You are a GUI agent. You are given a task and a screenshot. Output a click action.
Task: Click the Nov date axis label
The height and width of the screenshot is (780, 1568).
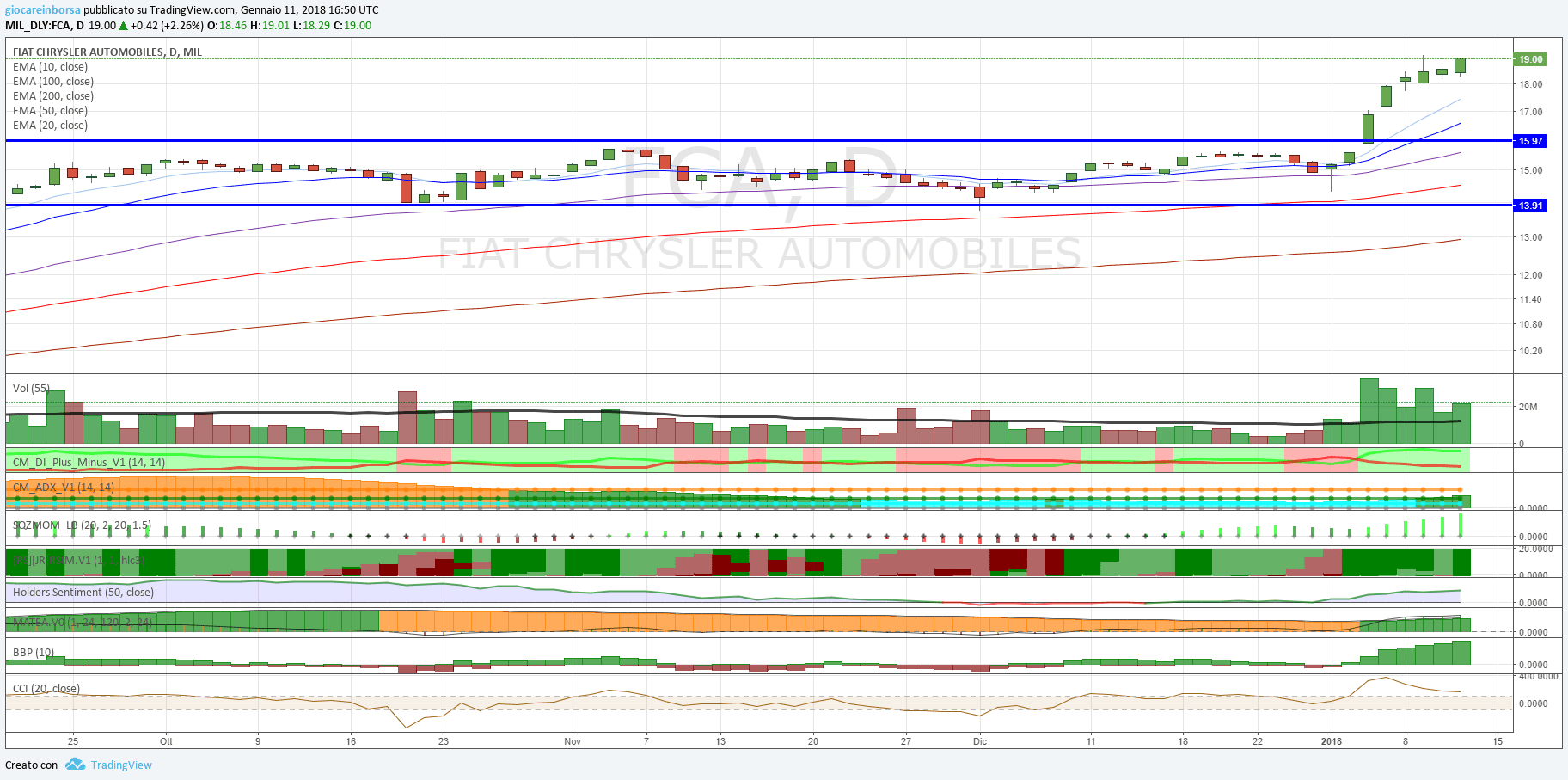(573, 741)
